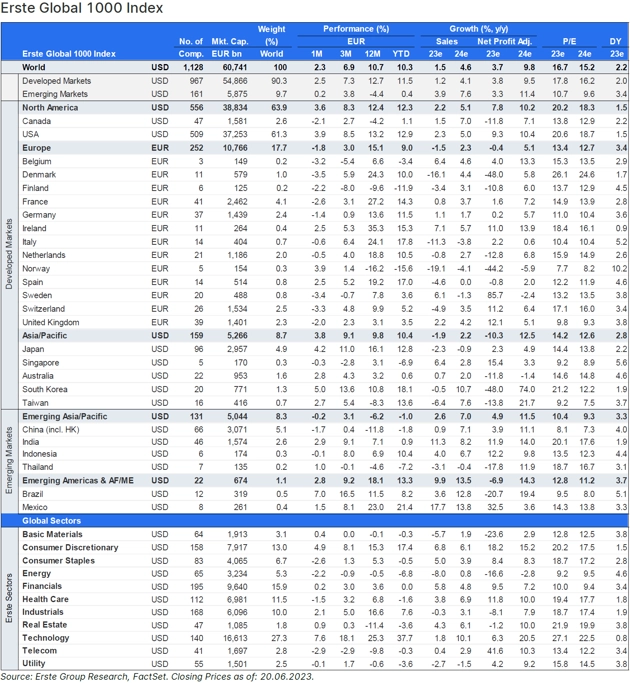Select the Real Estate sector label
630x683 pixels.
pos(44,625)
